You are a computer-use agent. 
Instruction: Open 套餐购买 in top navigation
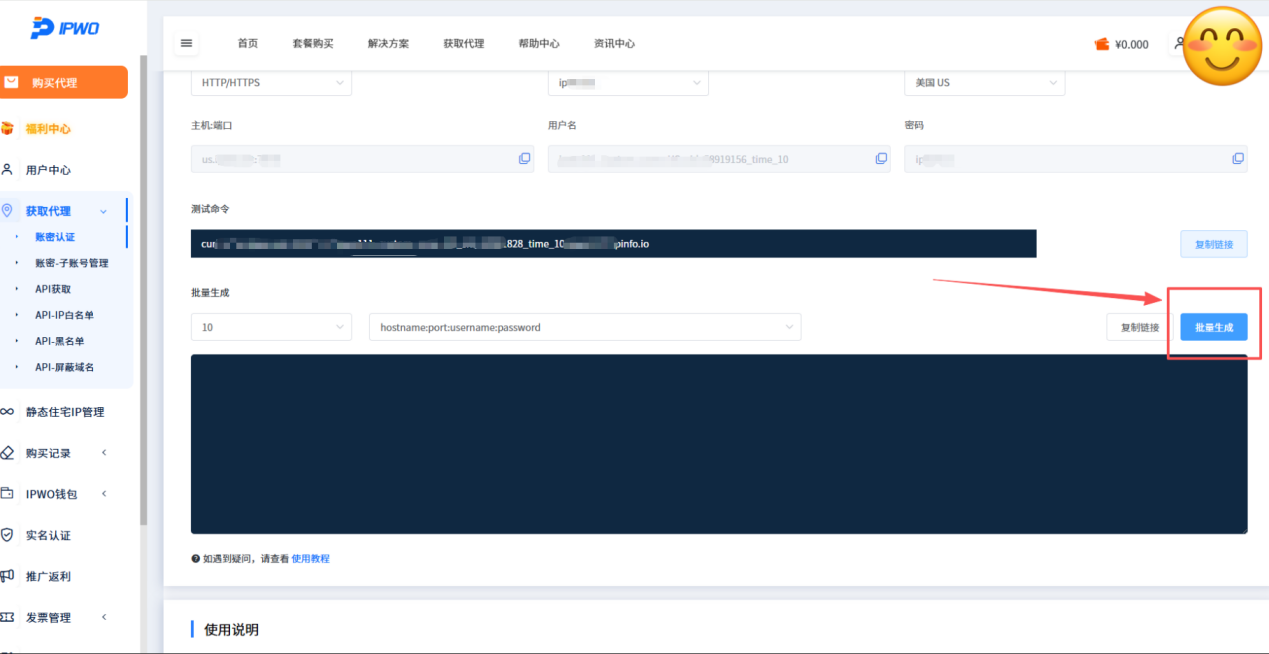pos(313,44)
